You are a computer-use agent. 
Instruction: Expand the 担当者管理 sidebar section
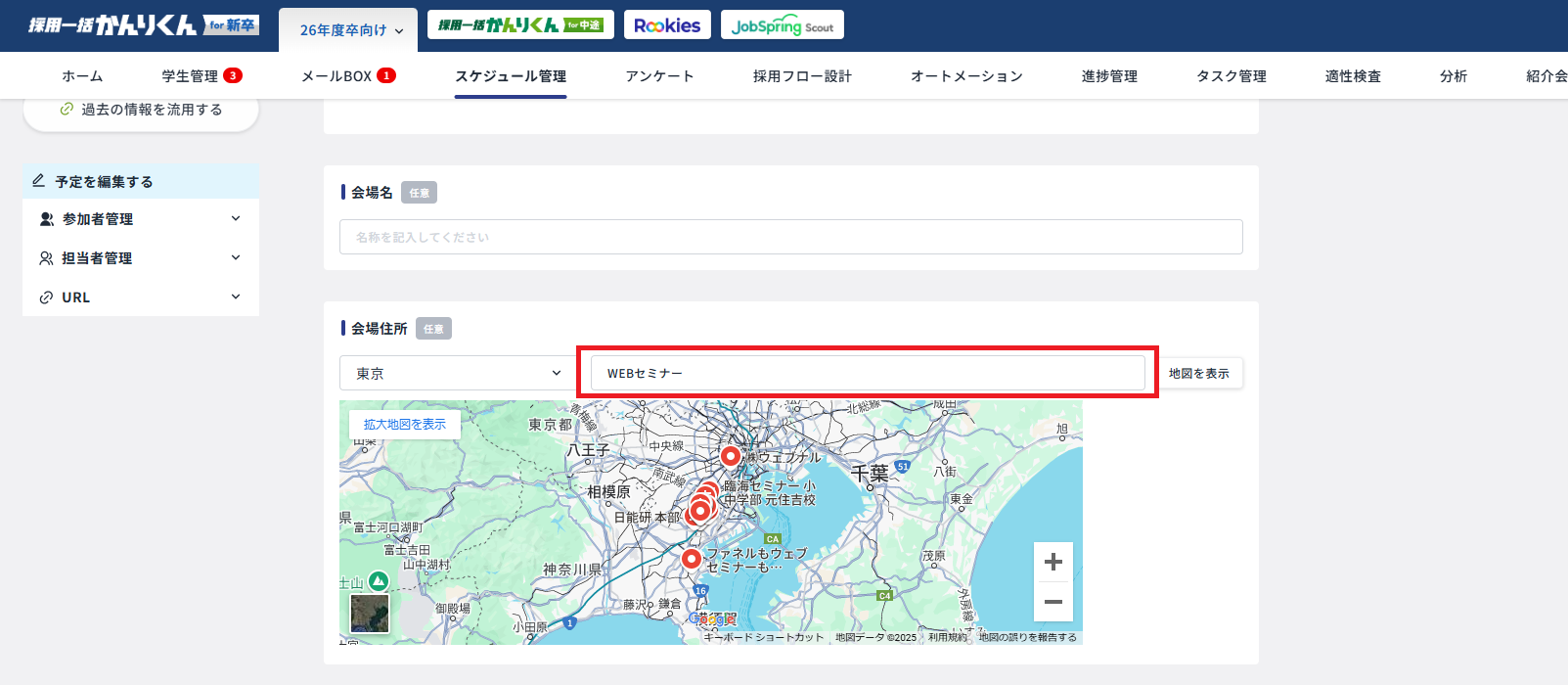(141, 258)
